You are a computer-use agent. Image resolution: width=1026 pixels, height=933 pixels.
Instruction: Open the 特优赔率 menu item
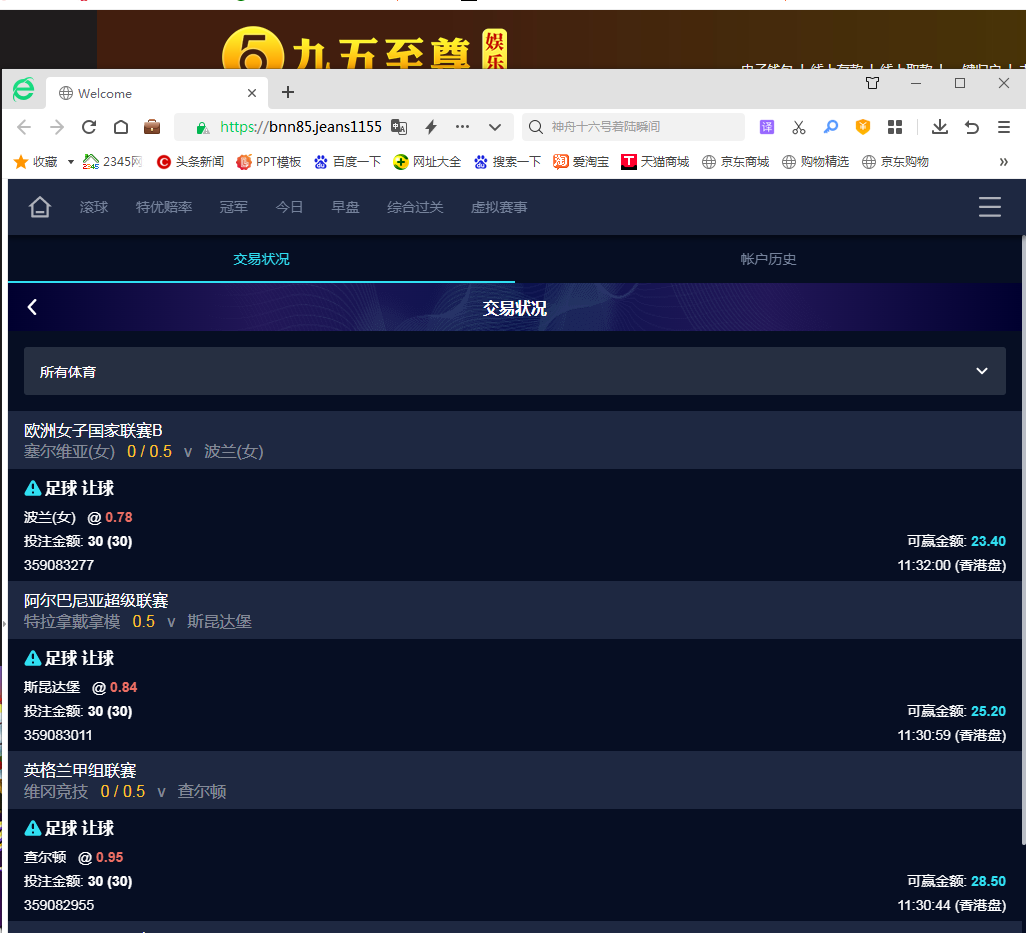click(164, 207)
